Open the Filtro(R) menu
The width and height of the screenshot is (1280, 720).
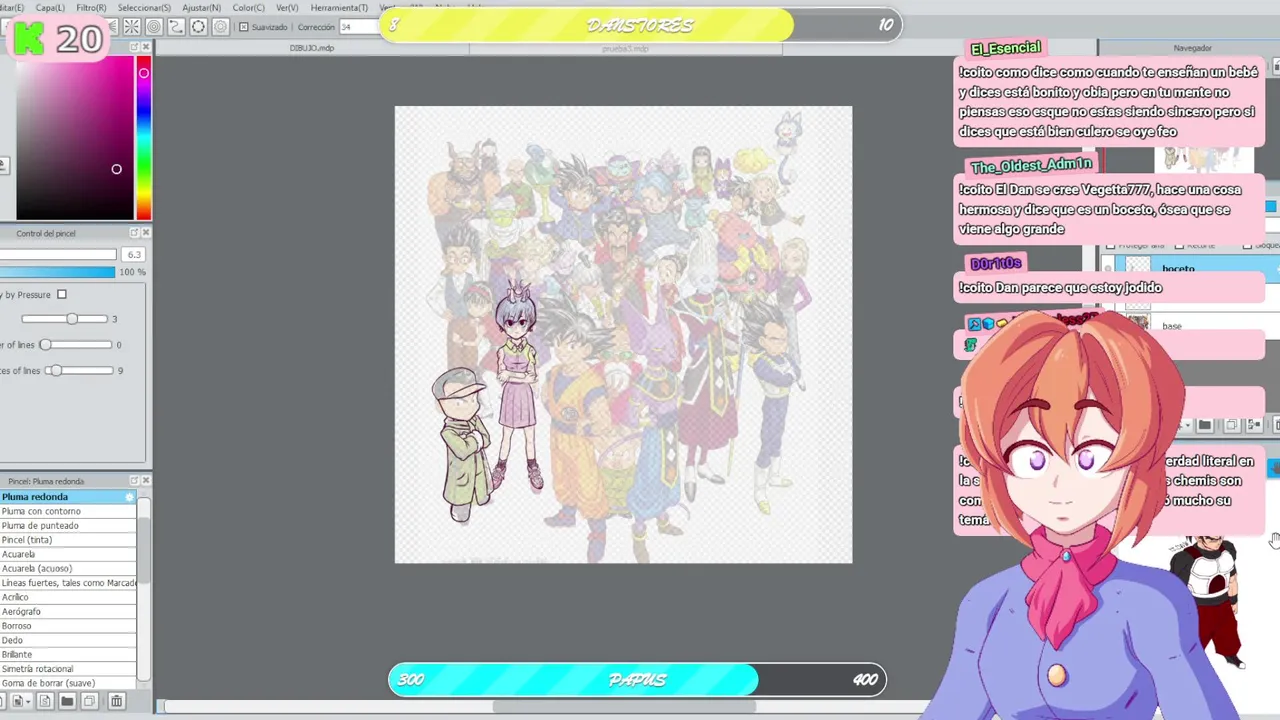point(91,8)
